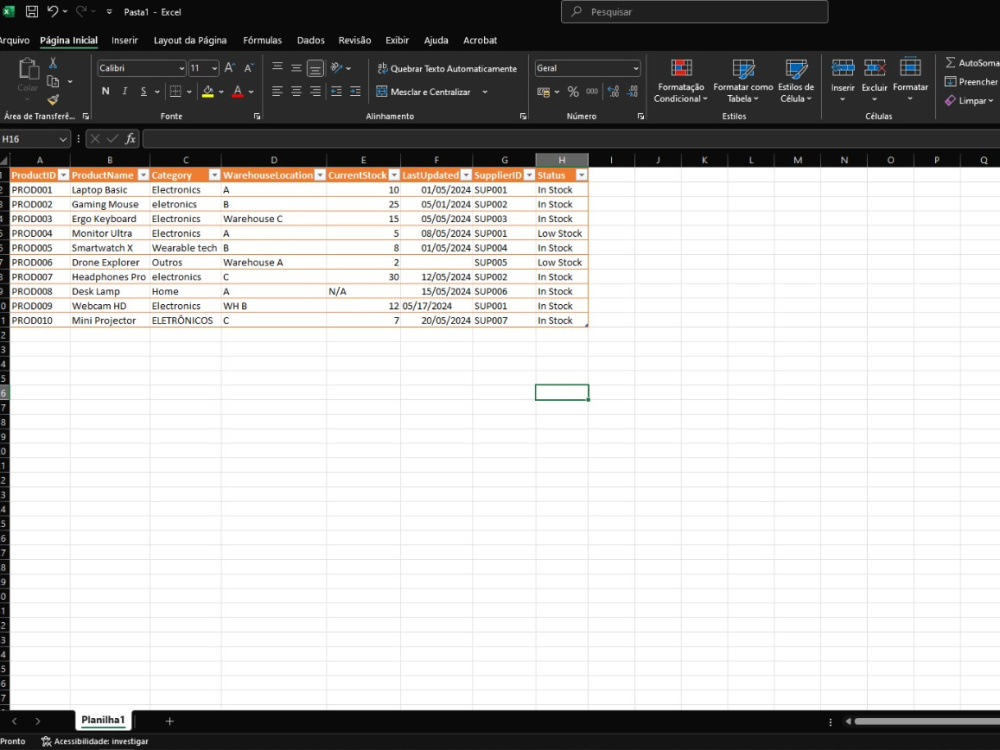The image size is (1000, 750).
Task: Open fill color dropdown arrow
Action: click(221, 92)
